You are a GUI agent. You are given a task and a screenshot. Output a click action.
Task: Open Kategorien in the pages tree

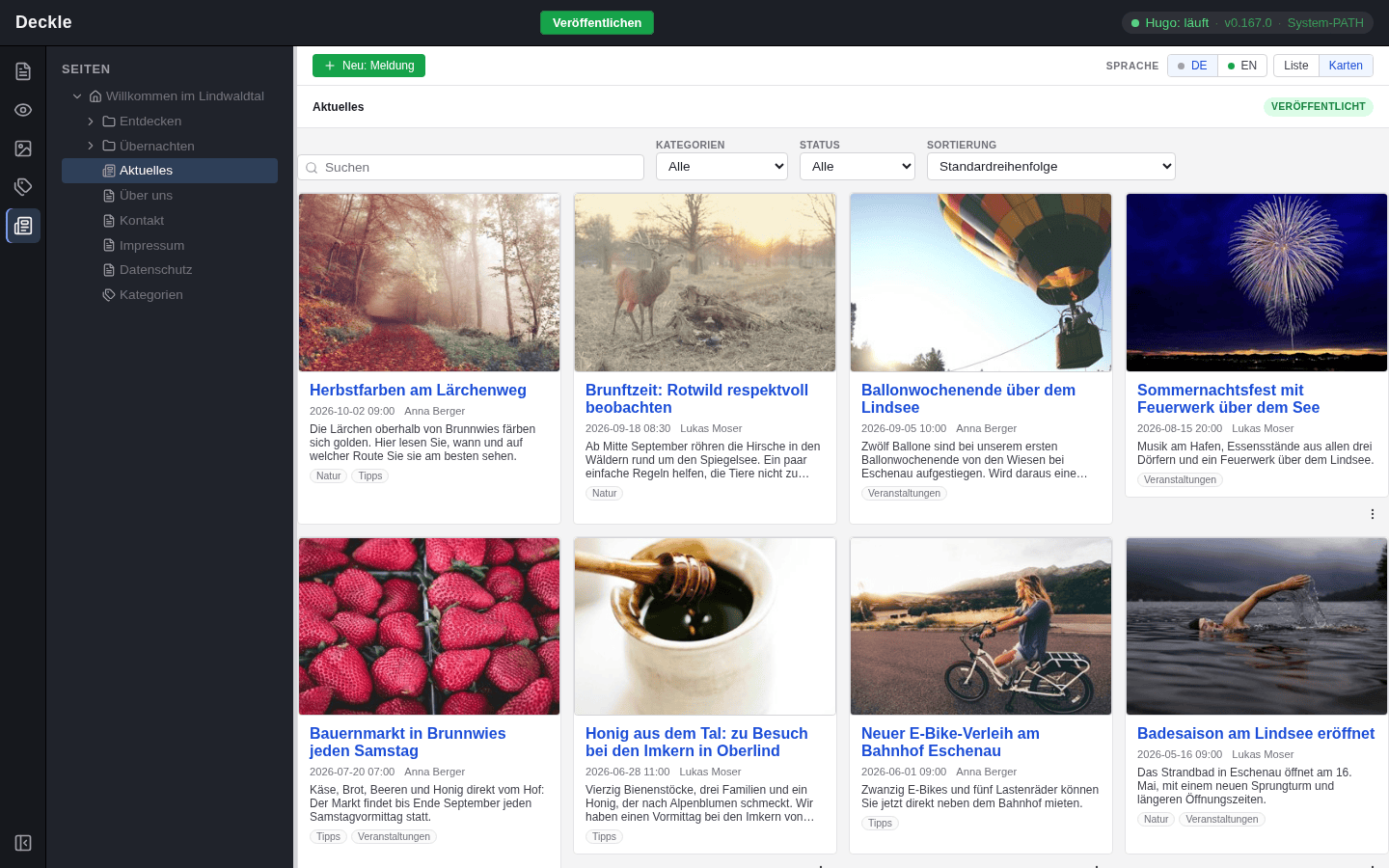[x=170, y=295]
